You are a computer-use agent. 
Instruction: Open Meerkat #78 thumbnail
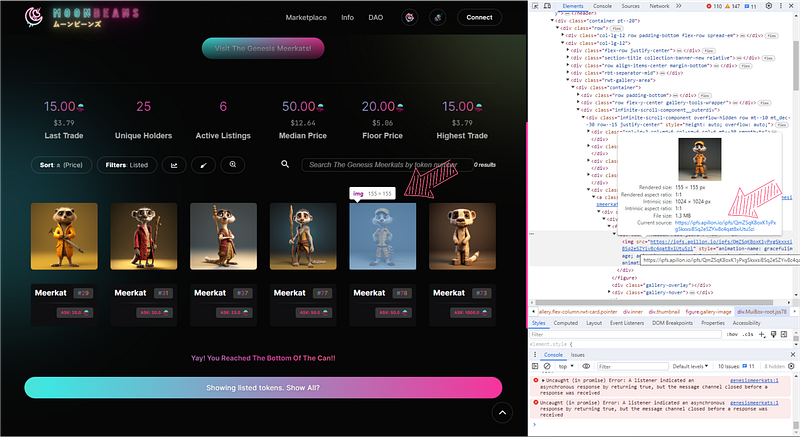pyautogui.click(x=383, y=237)
